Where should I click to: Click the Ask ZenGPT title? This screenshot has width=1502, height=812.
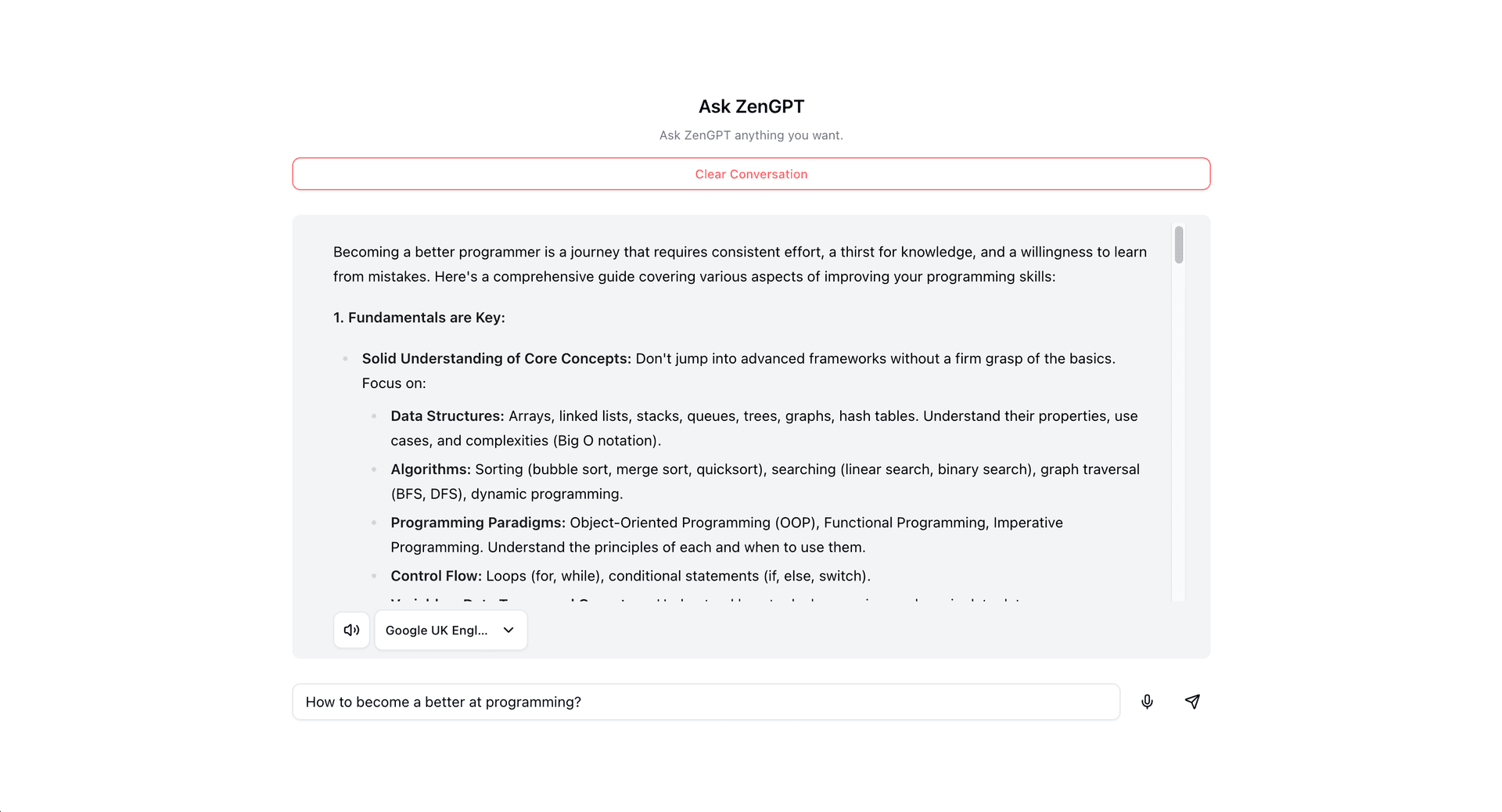click(751, 106)
